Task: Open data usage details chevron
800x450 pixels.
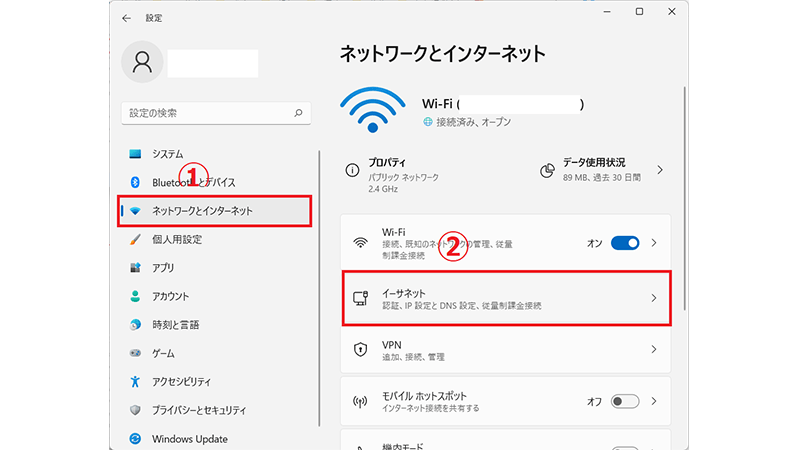Action: point(660,171)
